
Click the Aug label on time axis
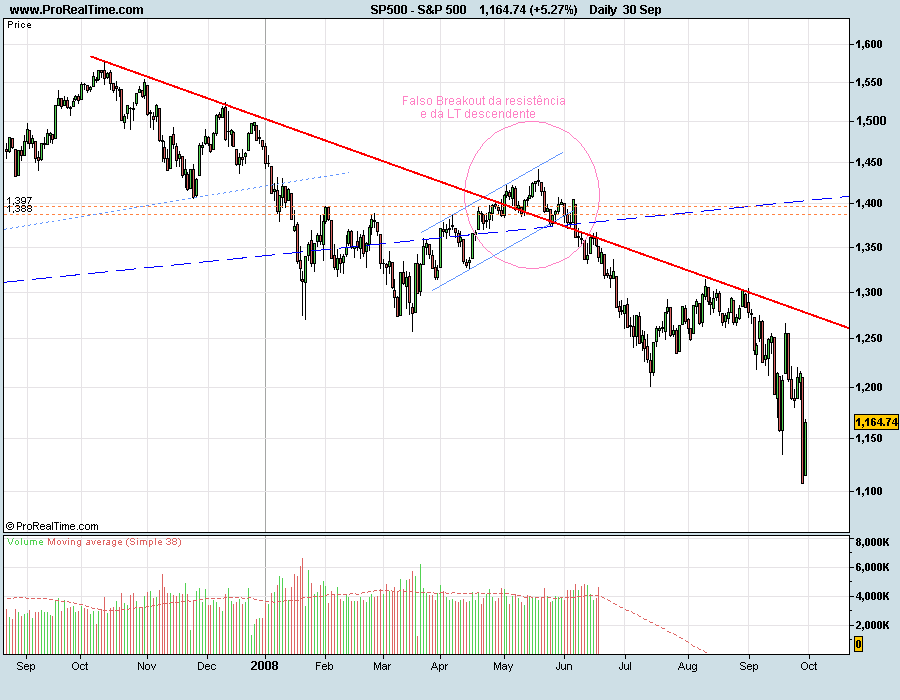[x=688, y=667]
